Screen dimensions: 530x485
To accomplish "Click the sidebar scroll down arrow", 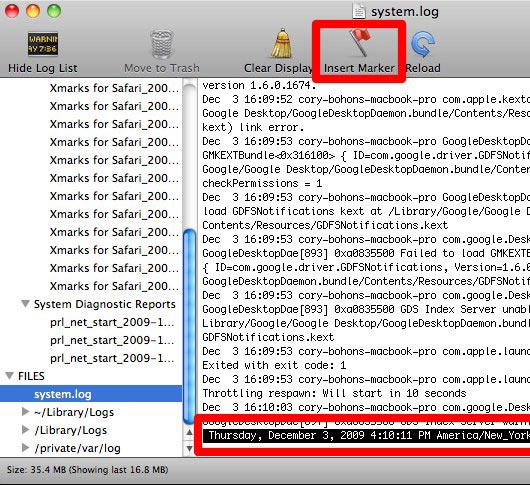I will coord(190,449).
